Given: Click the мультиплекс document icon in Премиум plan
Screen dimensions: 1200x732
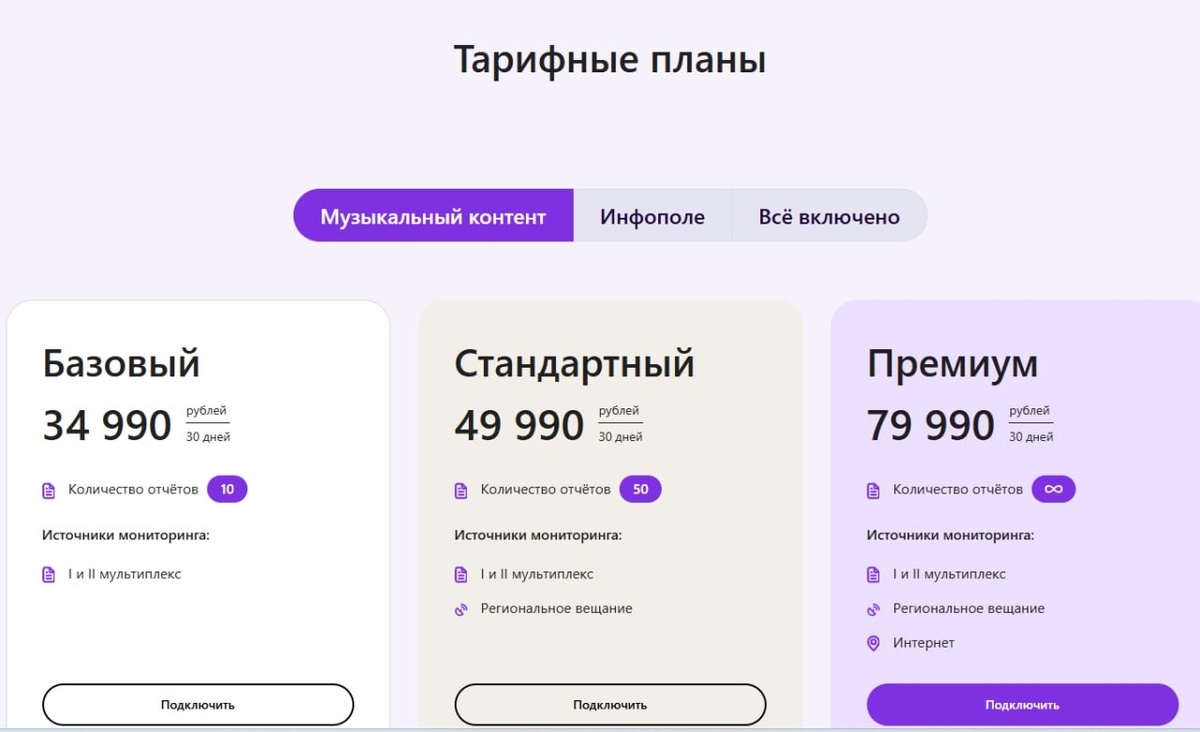Looking at the screenshot, I should (x=871, y=574).
